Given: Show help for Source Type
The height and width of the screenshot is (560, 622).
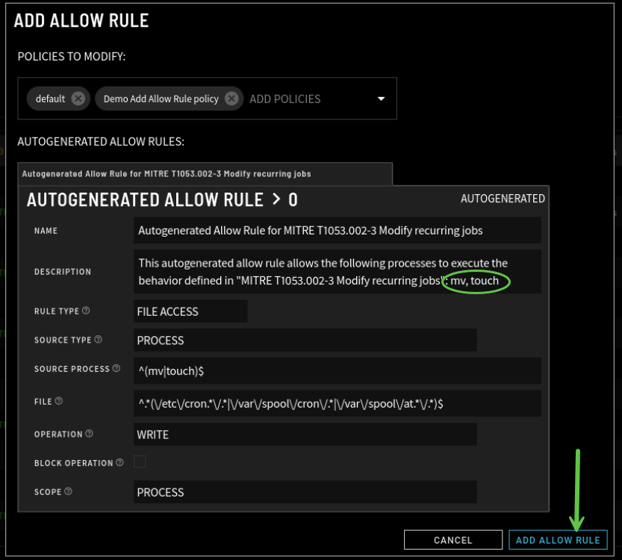Looking at the screenshot, I should 98,339.
